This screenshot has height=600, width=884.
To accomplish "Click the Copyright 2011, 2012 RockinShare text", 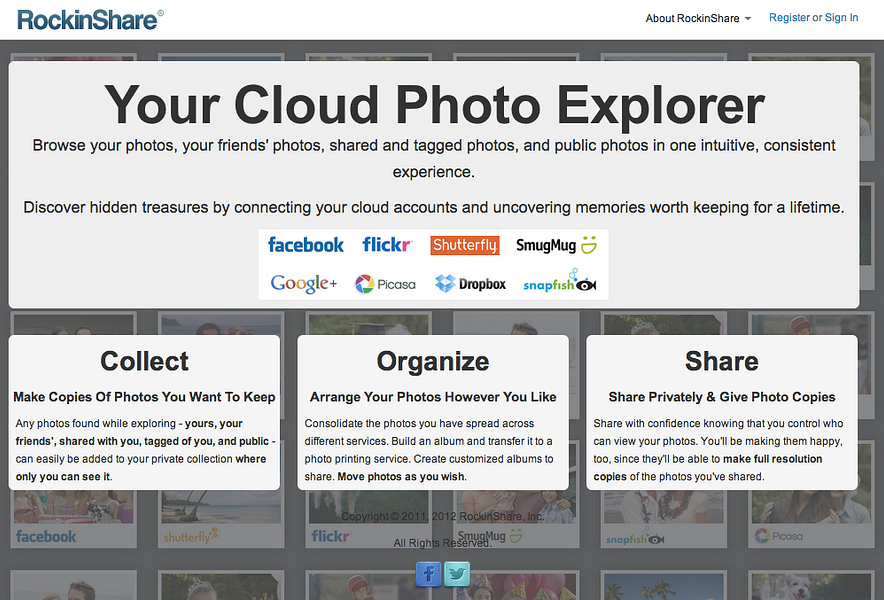I will pos(443,517).
